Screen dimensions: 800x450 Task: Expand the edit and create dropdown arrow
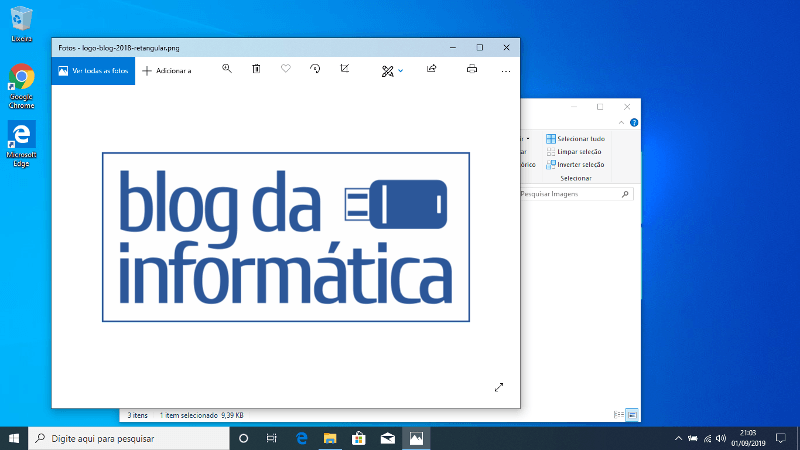click(x=401, y=71)
